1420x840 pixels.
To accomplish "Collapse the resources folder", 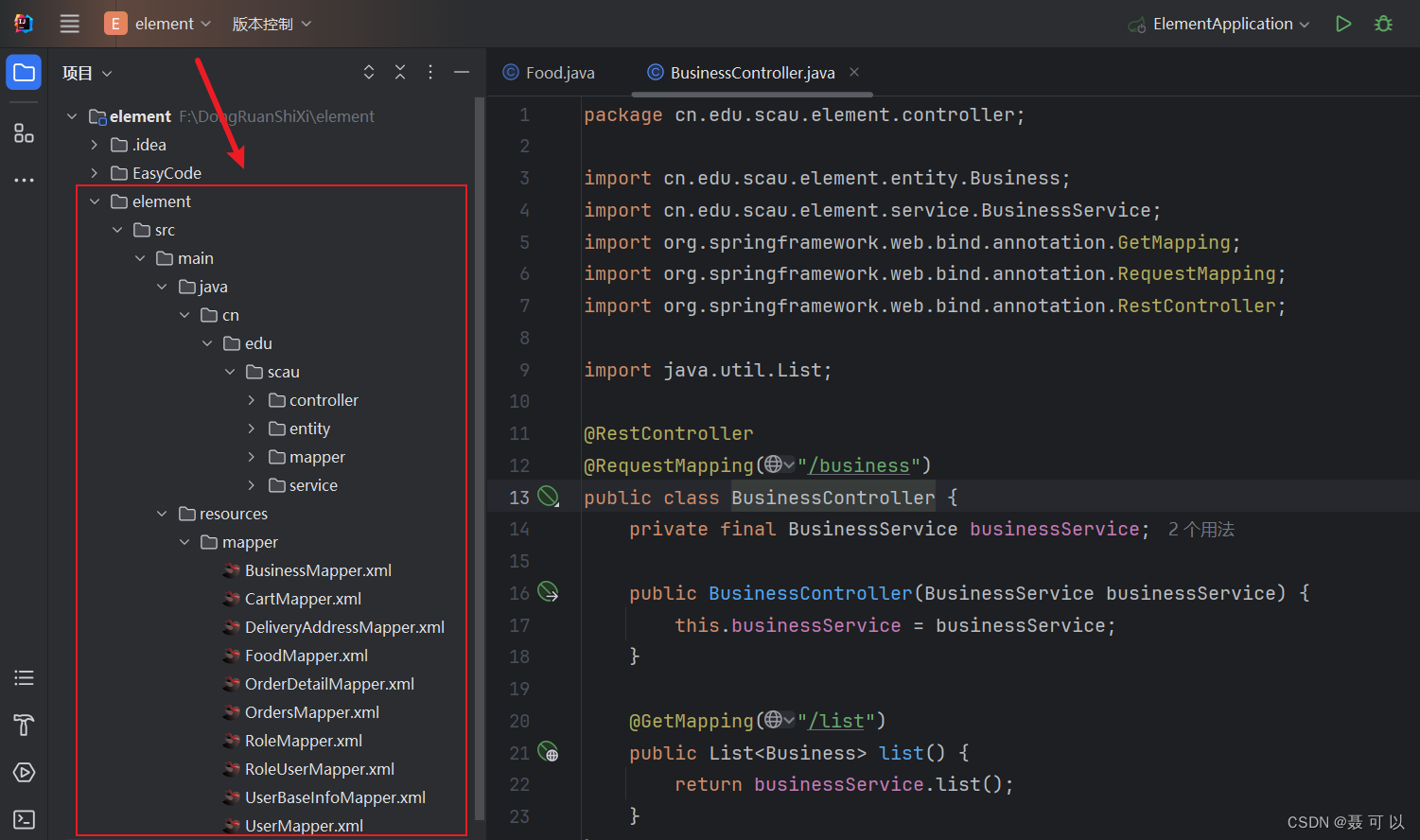I will 162,514.
